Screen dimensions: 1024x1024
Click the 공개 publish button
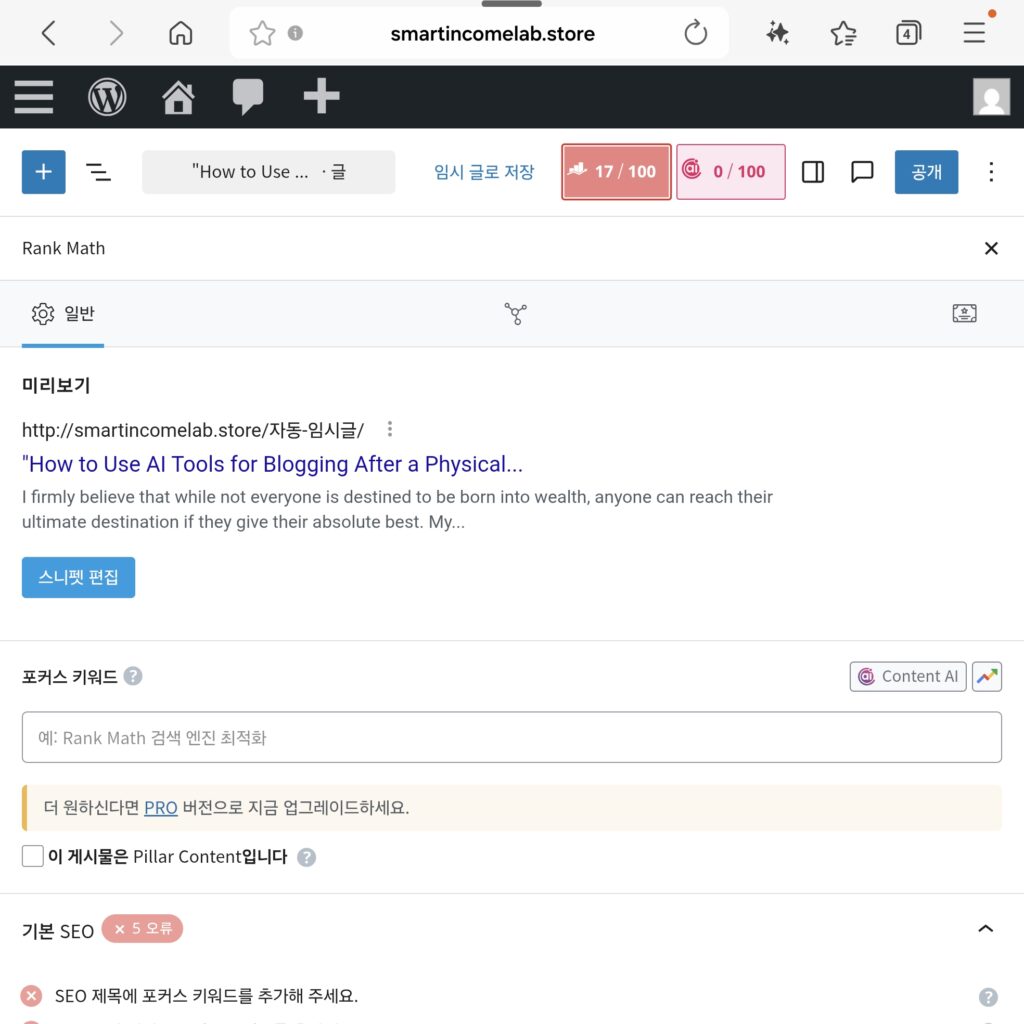tap(926, 171)
